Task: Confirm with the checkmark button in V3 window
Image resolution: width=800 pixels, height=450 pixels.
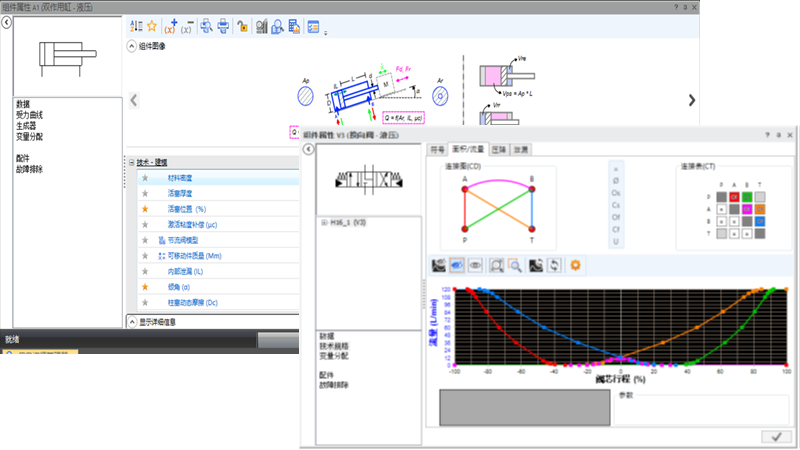Action: pos(777,437)
